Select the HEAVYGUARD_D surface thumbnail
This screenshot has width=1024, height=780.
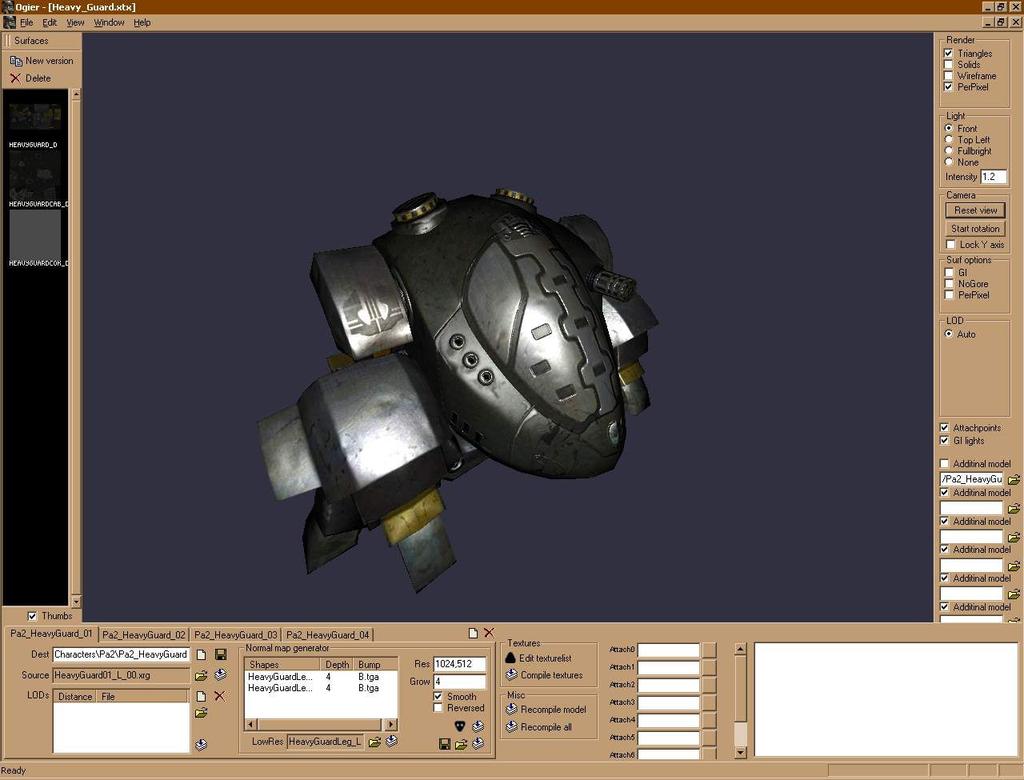(x=35, y=118)
